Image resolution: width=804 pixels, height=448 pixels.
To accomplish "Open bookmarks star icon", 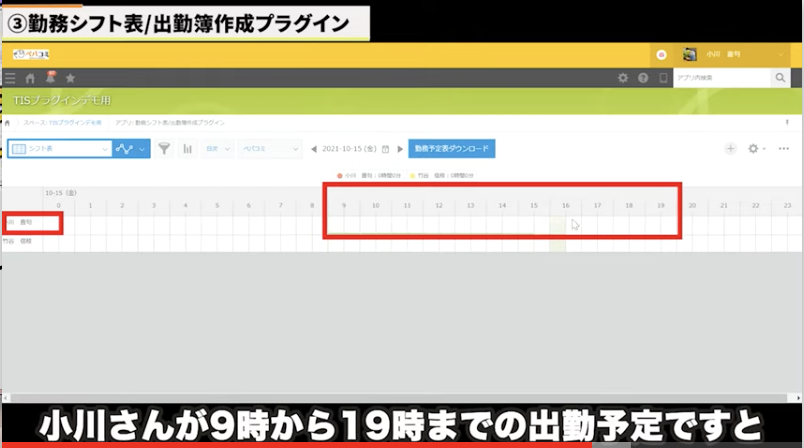I will tap(70, 78).
